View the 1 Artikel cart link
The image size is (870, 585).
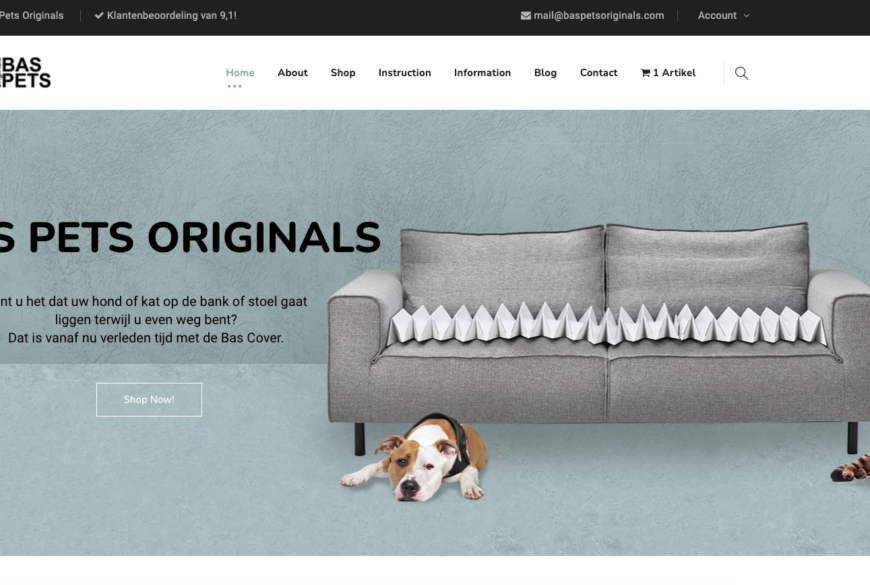click(x=668, y=73)
